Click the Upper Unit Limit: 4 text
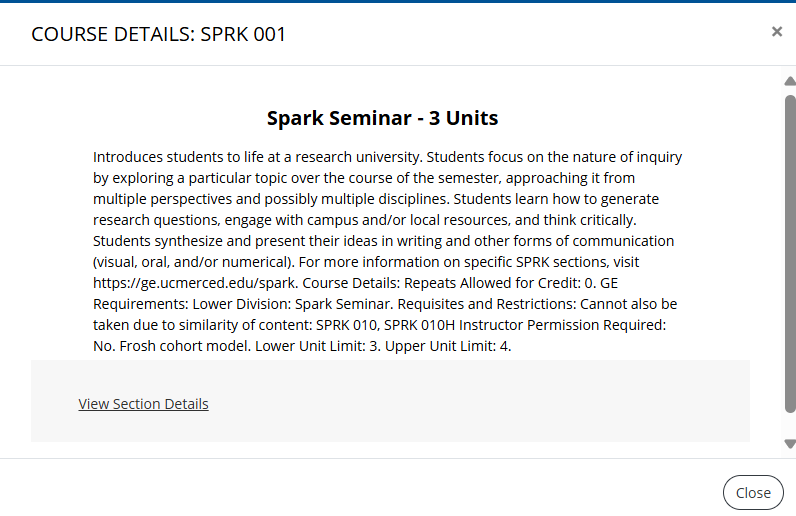 (x=446, y=346)
